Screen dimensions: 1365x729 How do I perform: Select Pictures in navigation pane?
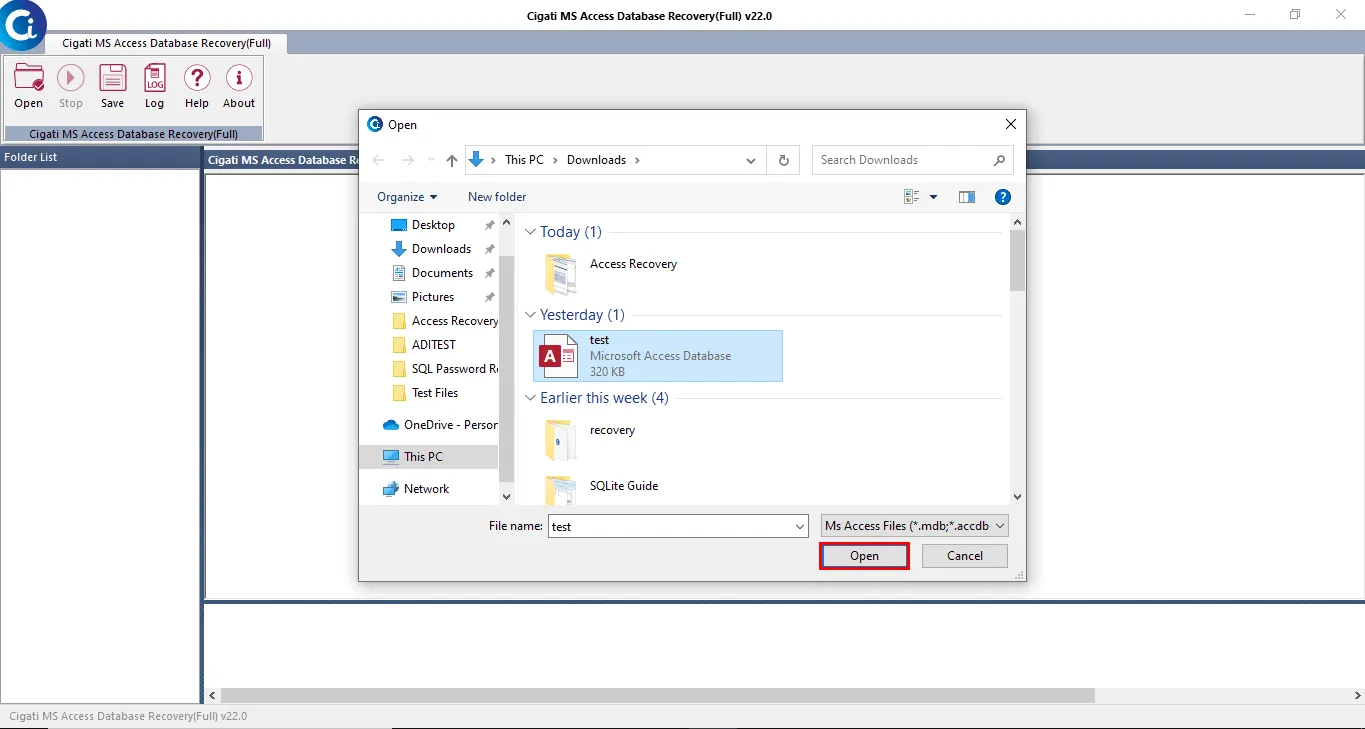pos(433,297)
